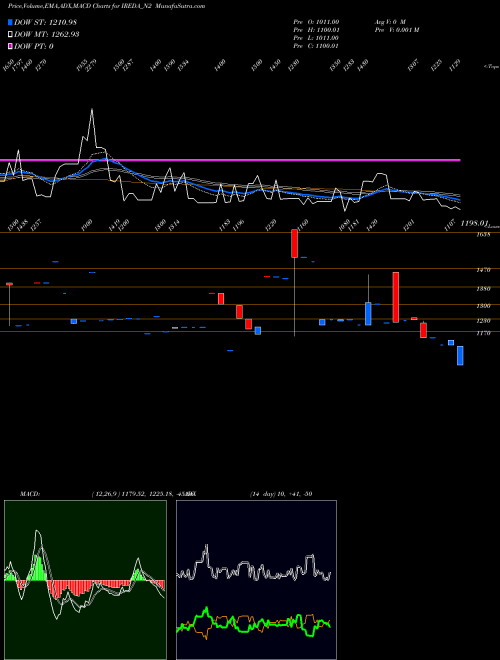This screenshot has height=660, width=500.
Task: Click the '1198.01' current price label
Action: coord(474,224)
